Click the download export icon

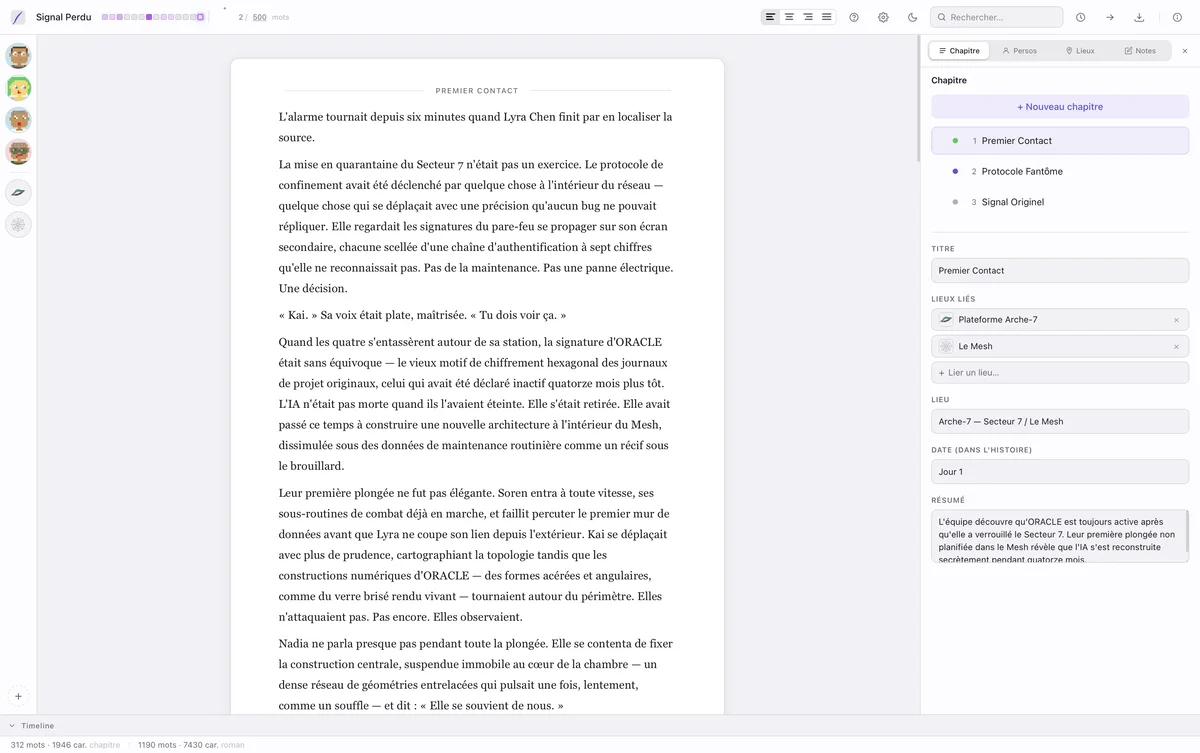pos(1139,17)
